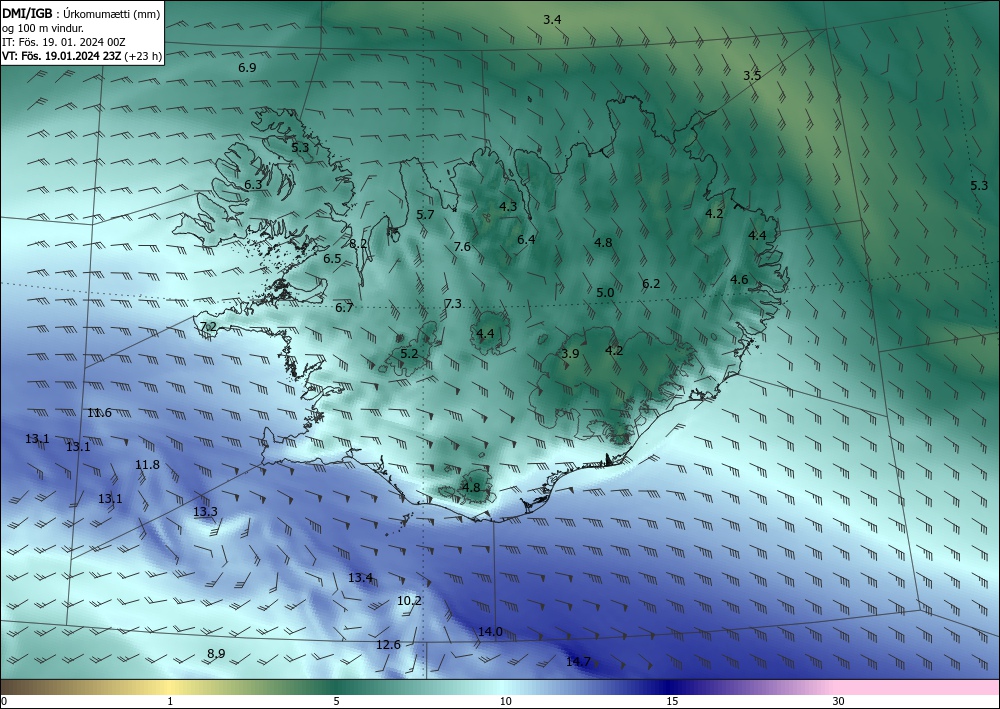Select the 30 label on the color scale
The image size is (1000, 709).
coord(838,701)
